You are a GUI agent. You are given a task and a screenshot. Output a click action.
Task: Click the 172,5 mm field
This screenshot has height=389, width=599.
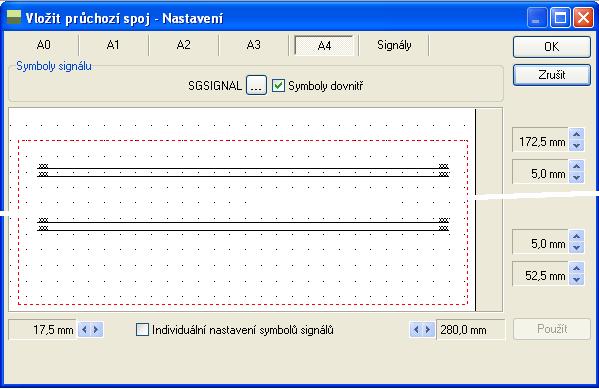pyautogui.click(x=540, y=140)
